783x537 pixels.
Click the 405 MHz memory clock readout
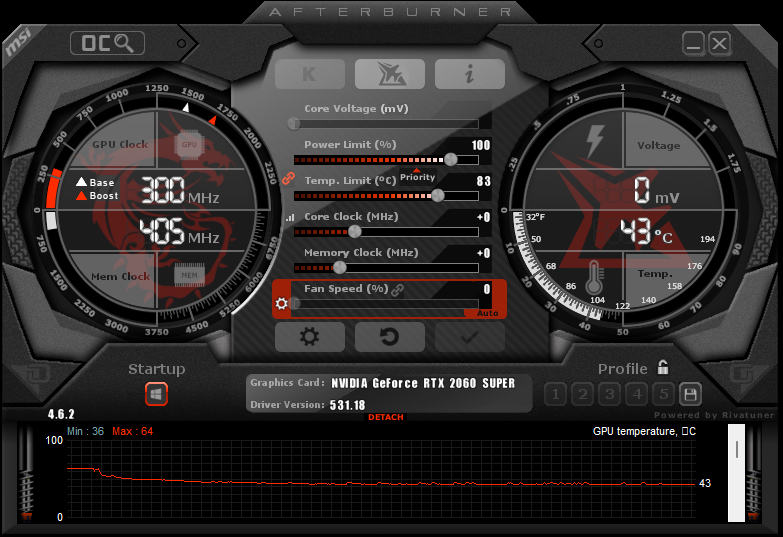click(179, 232)
